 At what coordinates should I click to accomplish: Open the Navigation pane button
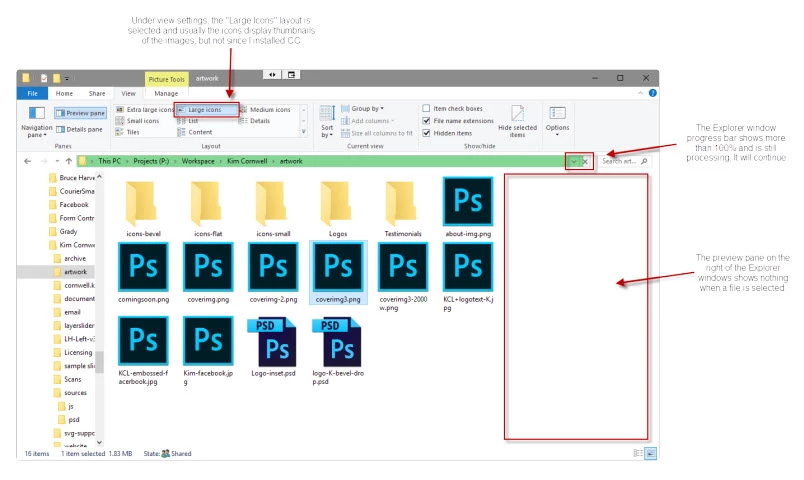click(36, 122)
